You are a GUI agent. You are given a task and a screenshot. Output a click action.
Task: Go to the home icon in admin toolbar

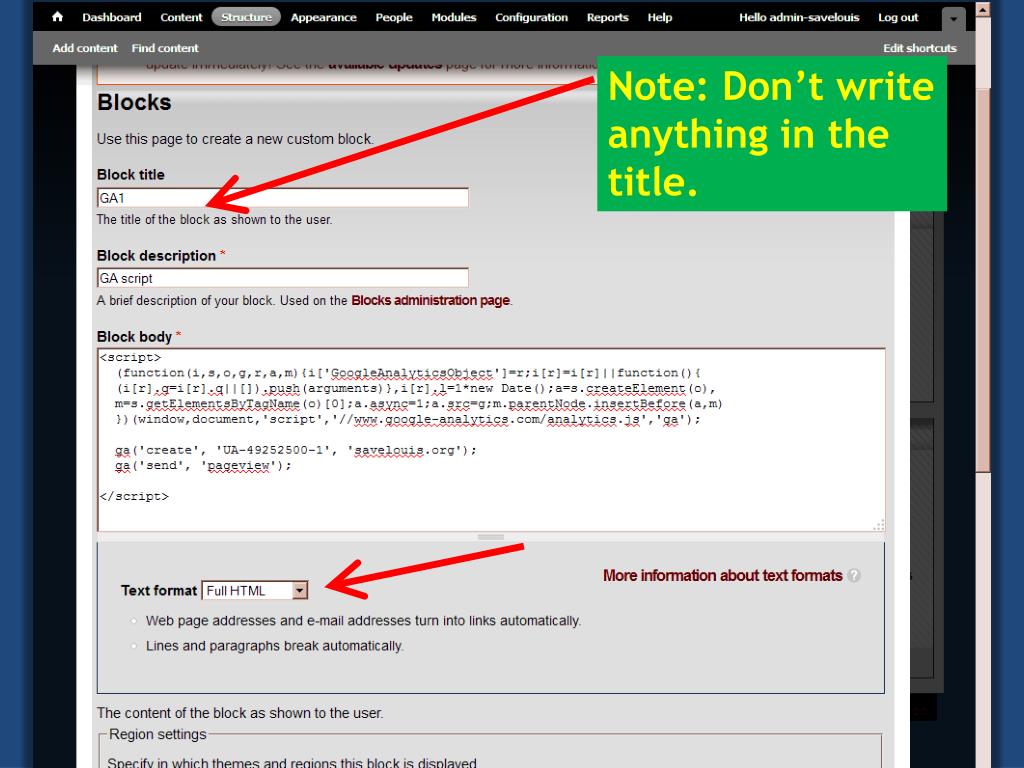point(57,17)
